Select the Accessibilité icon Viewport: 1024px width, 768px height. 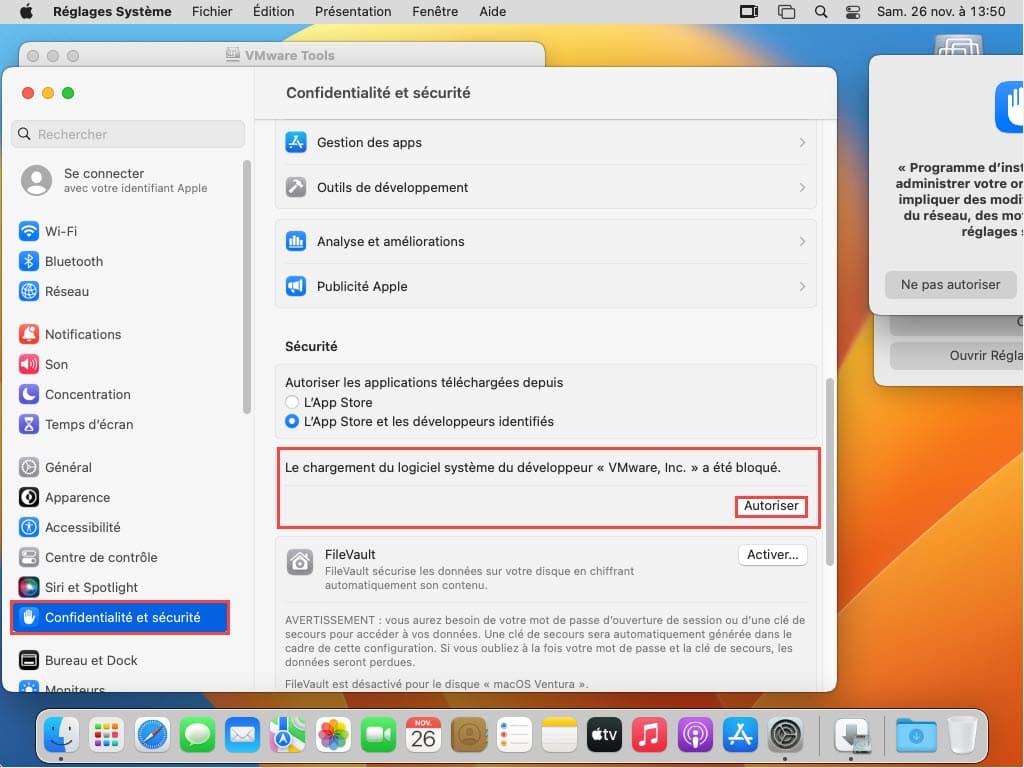click(29, 528)
